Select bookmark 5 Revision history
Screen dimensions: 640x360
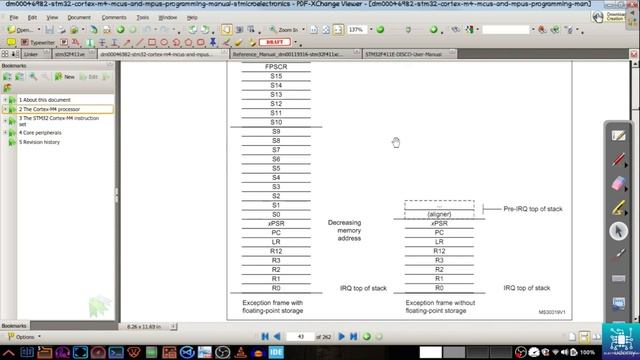coord(39,142)
